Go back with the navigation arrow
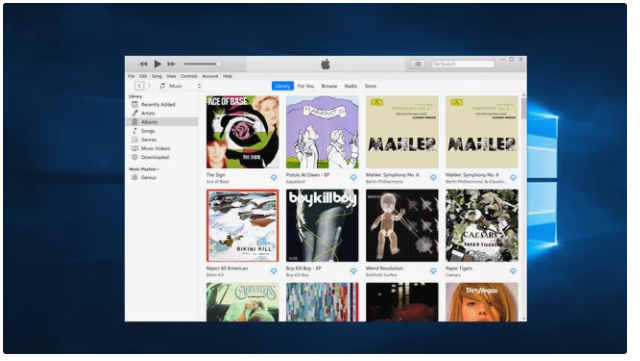 point(140,86)
